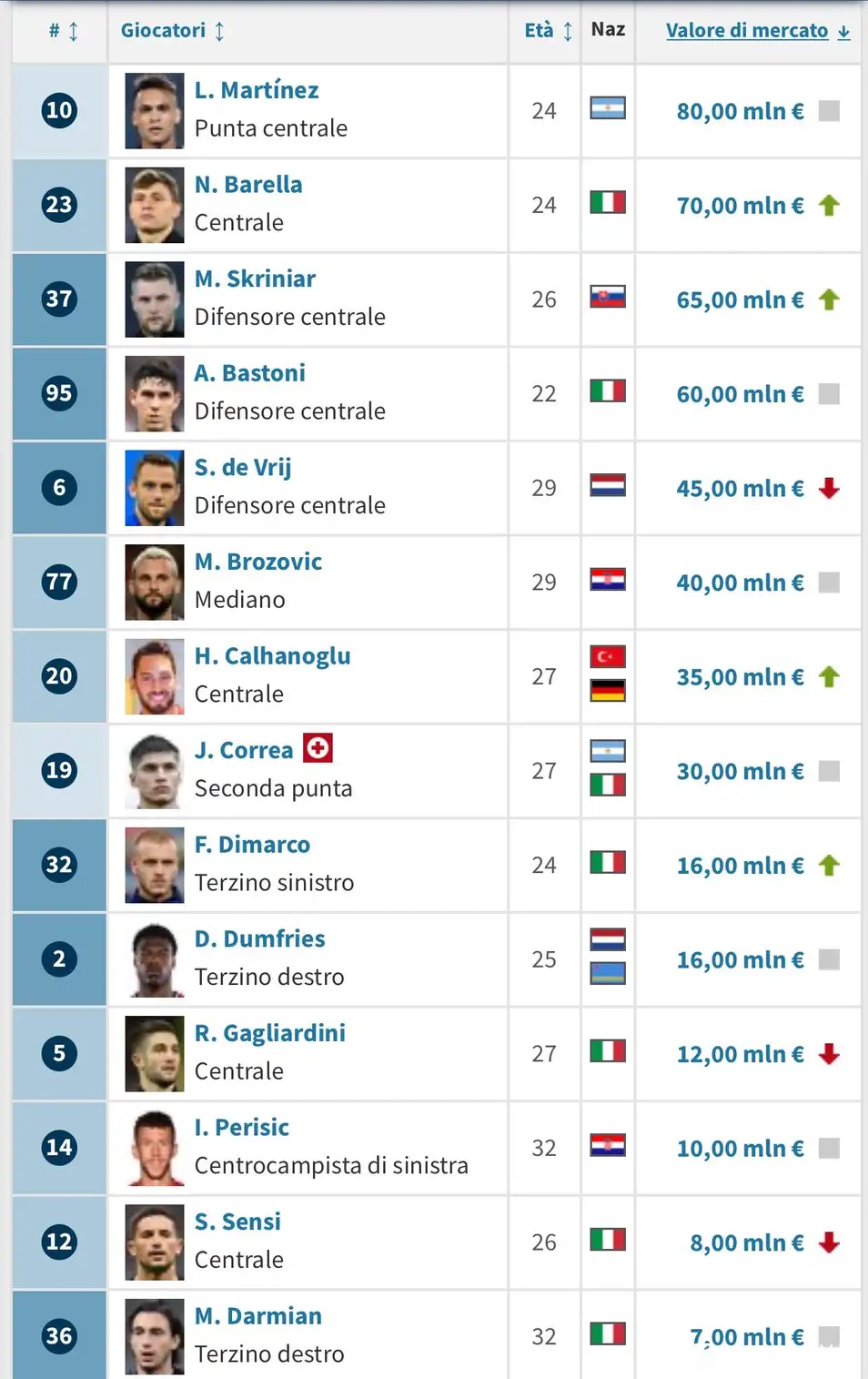Click the Argentina flag in L. Martínez row
This screenshot has width=868, height=1379.
tap(607, 108)
